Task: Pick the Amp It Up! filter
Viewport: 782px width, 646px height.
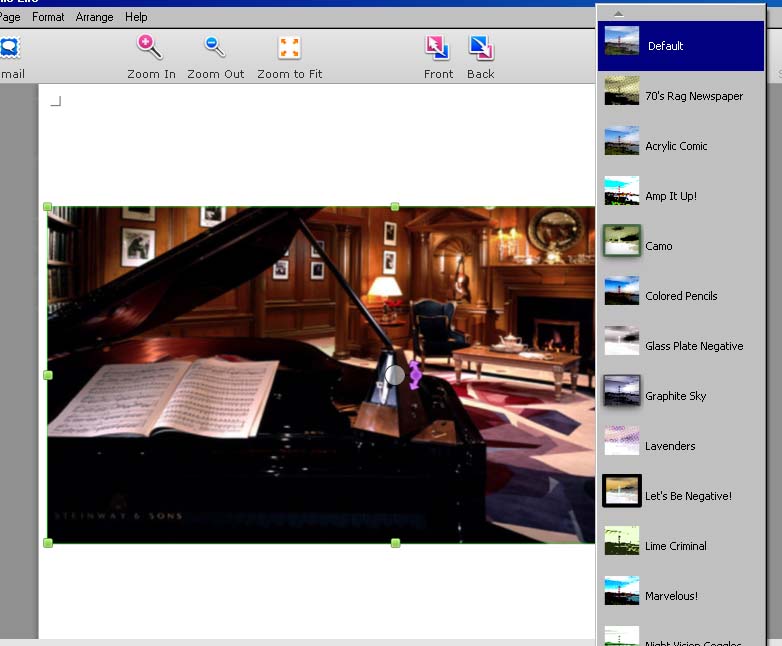Action: (680, 196)
